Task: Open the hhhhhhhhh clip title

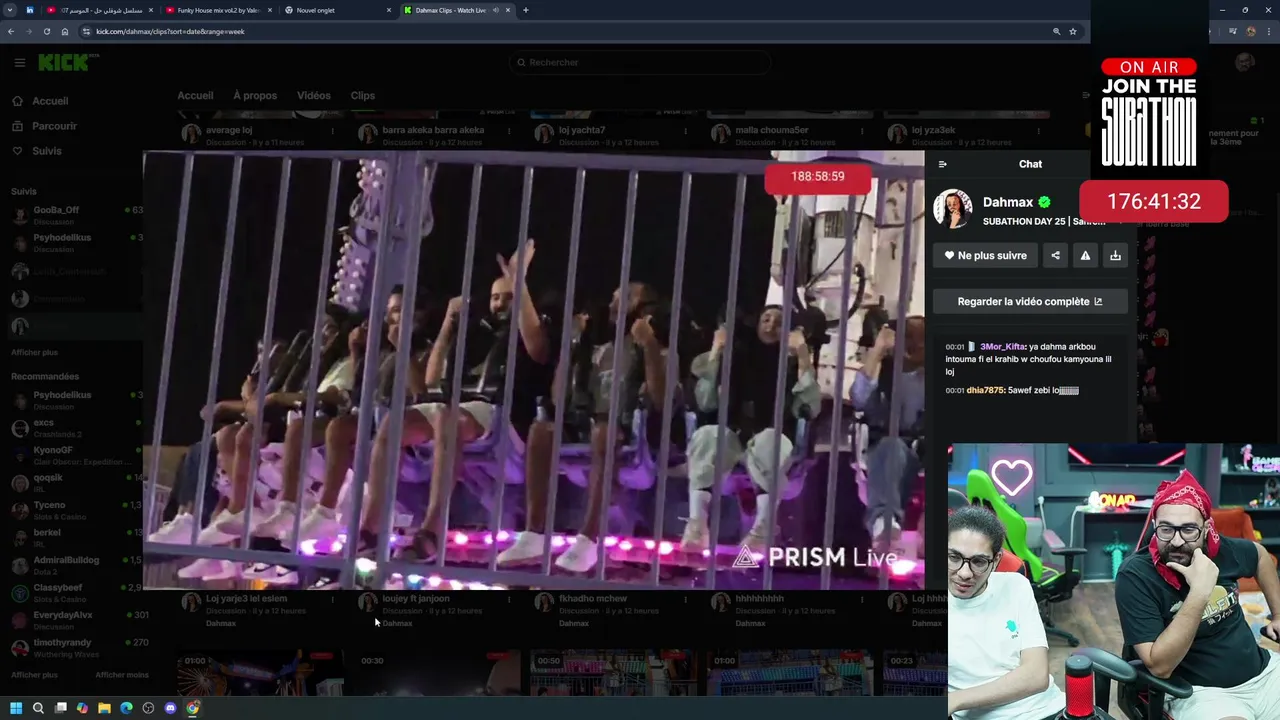Action: (760, 599)
